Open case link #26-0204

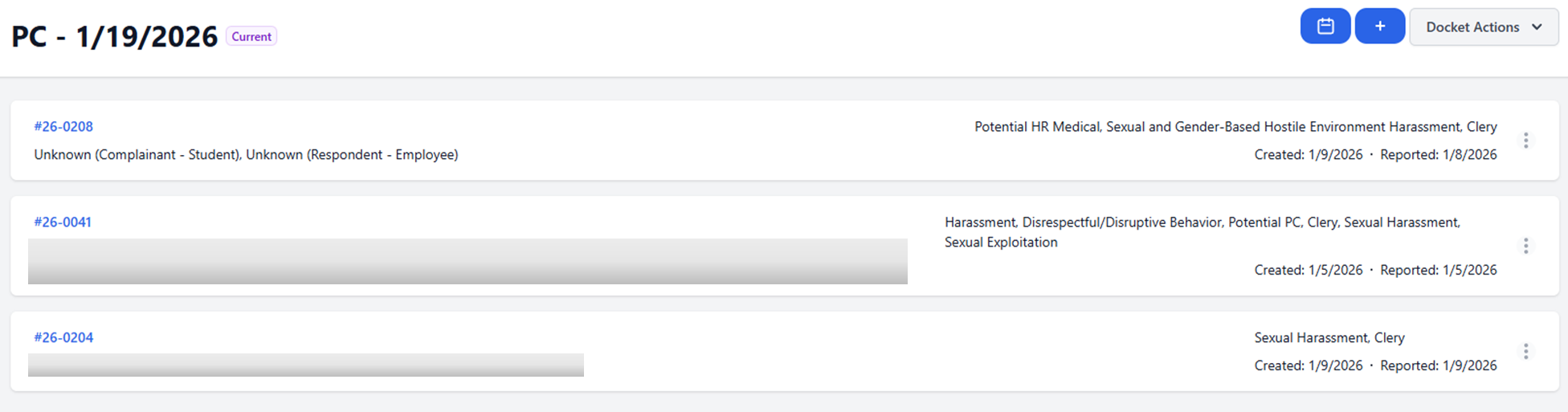63,337
